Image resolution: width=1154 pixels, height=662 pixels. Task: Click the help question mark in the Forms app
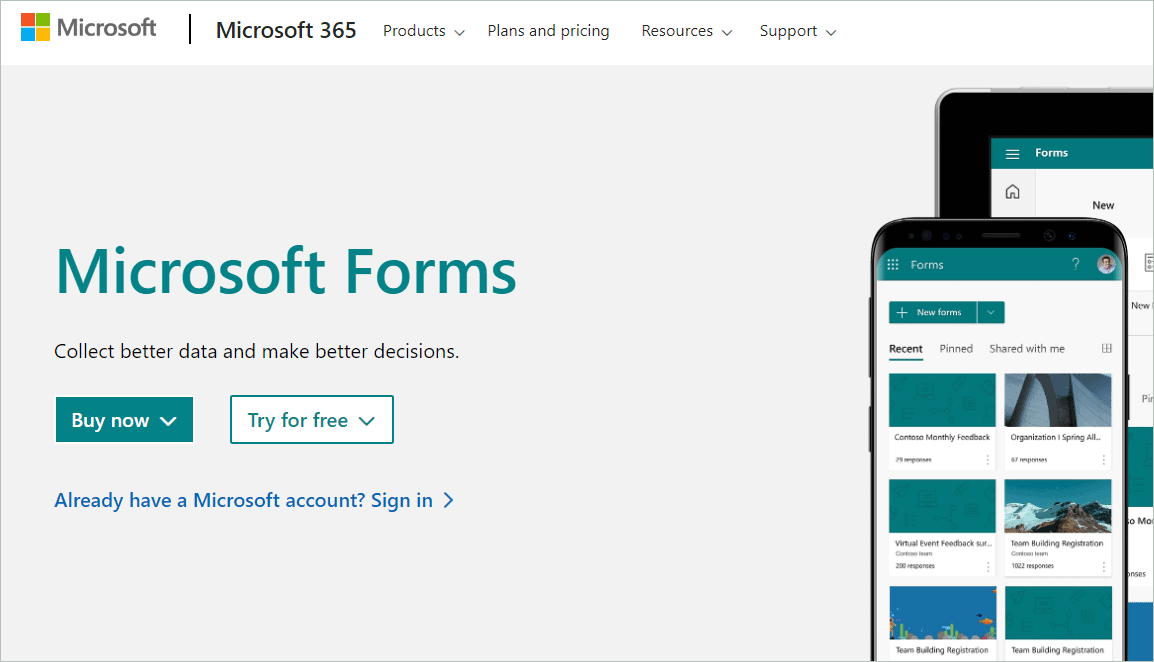tap(1075, 264)
